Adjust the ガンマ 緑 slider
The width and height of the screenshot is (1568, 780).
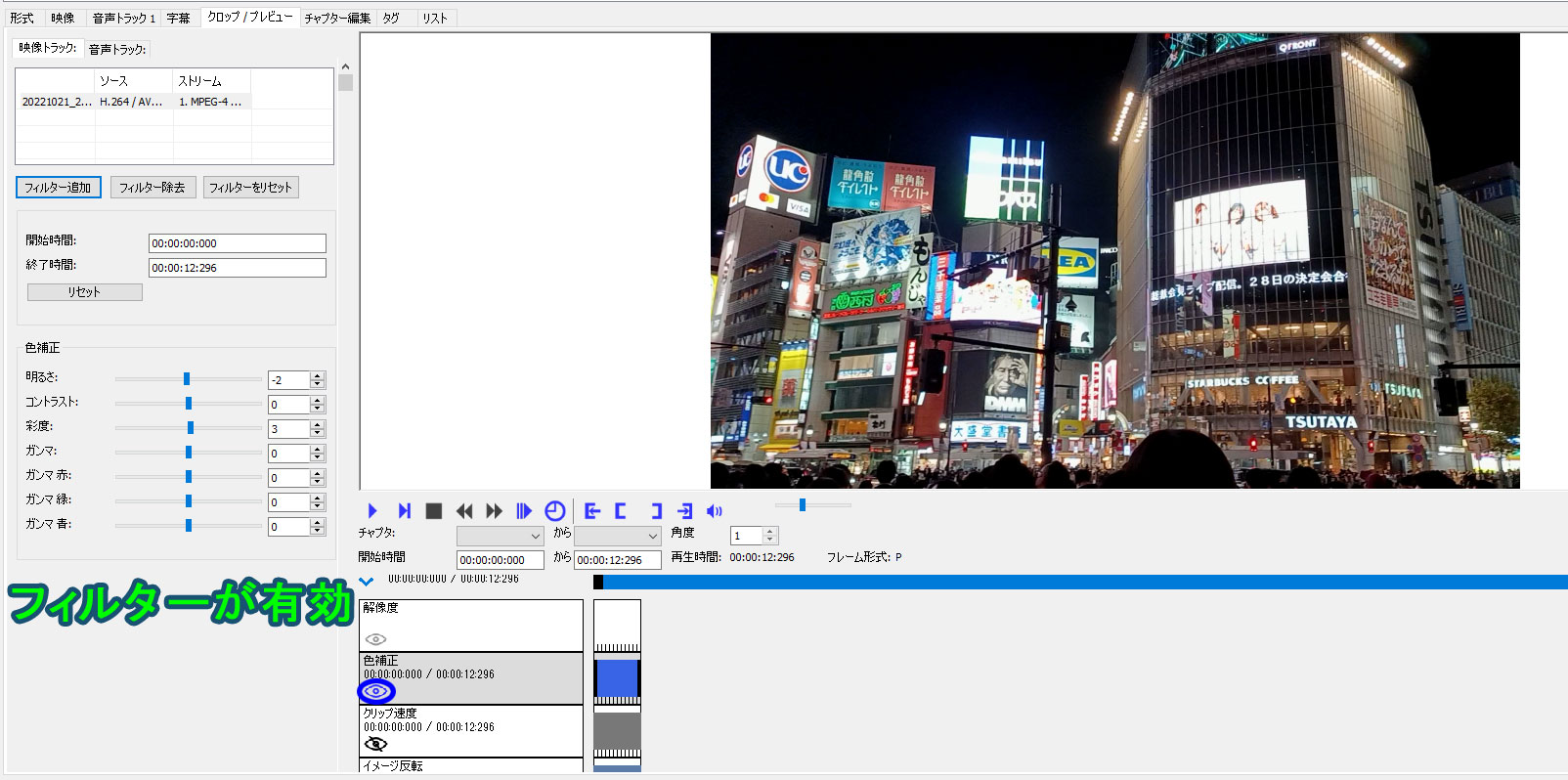pyautogui.click(x=188, y=500)
